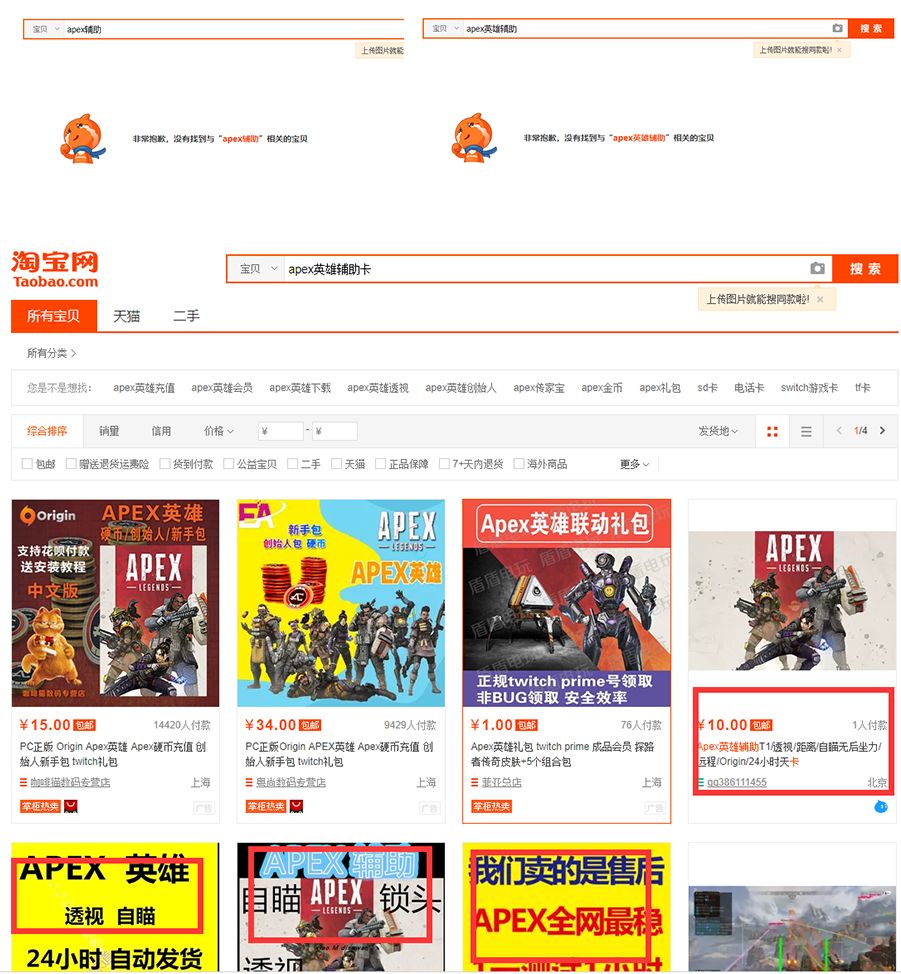Sort by 综合排序
The width and height of the screenshot is (901, 974).
(x=47, y=430)
